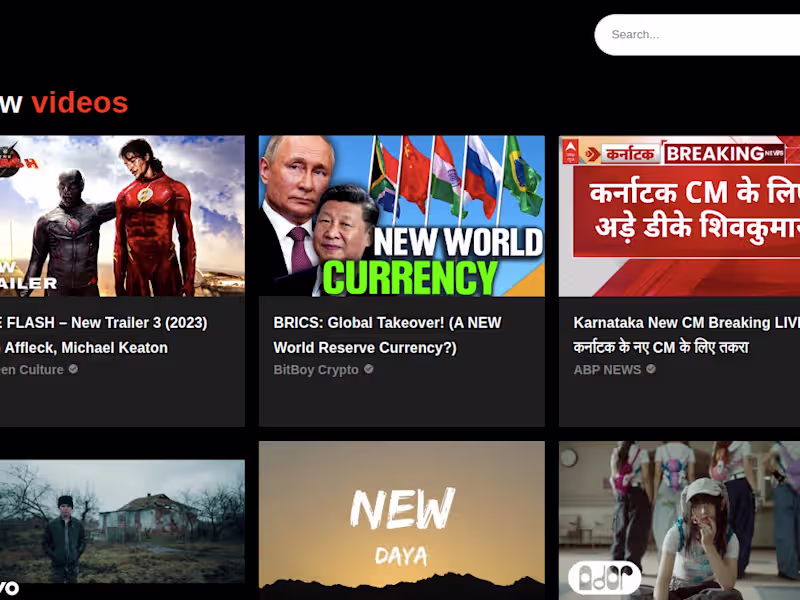Viewport: 800px width, 600px height.
Task: Open the 'NEW DAYA' video thumbnail
Action: (x=402, y=520)
